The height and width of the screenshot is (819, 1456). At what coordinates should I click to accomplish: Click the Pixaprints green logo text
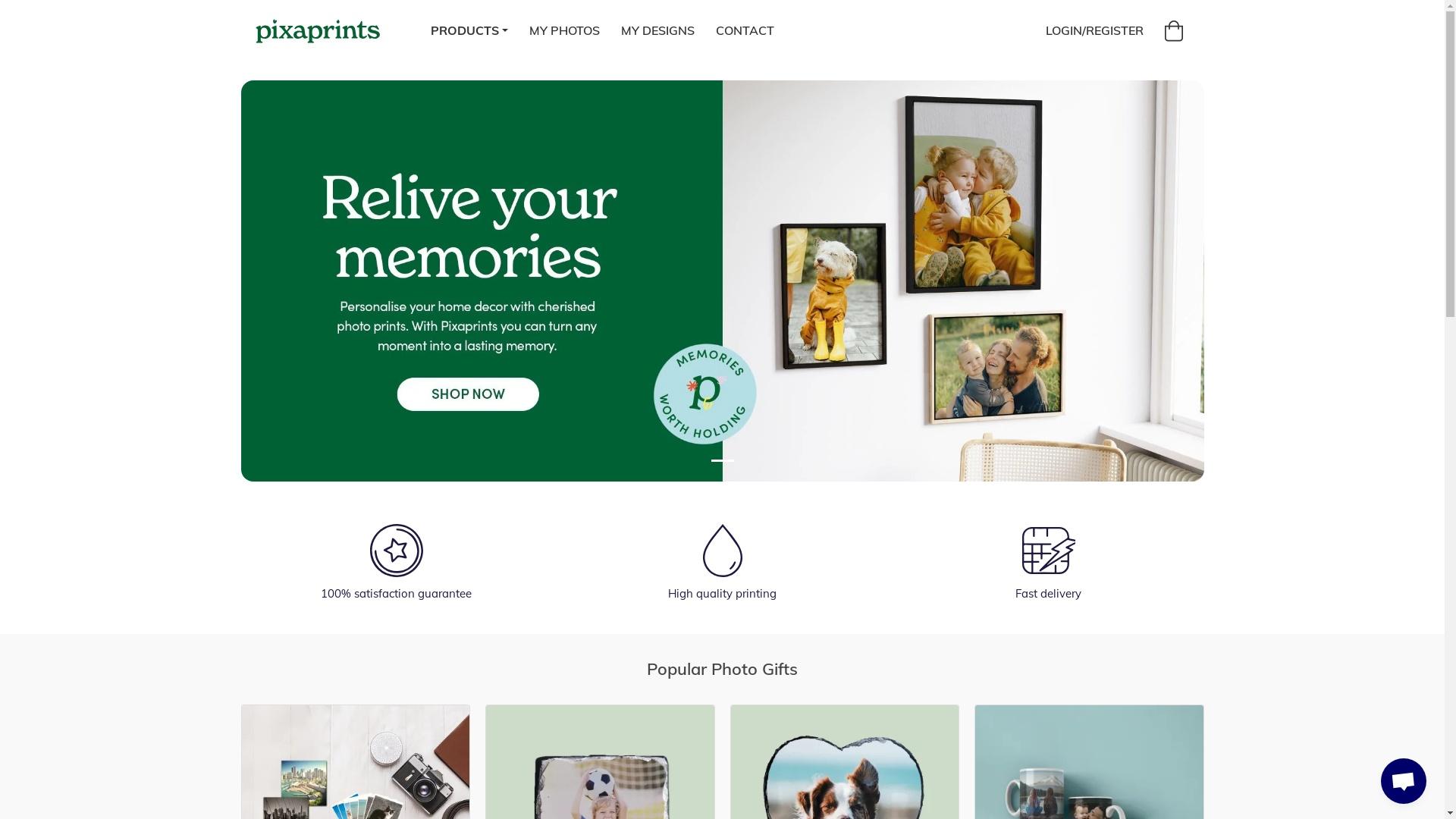[317, 30]
